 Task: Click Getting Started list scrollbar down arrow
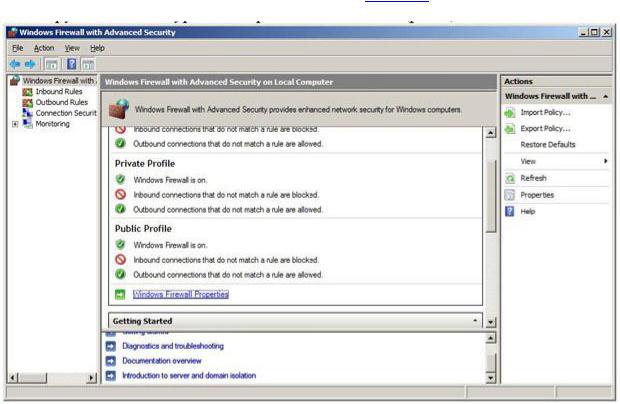click(490, 379)
